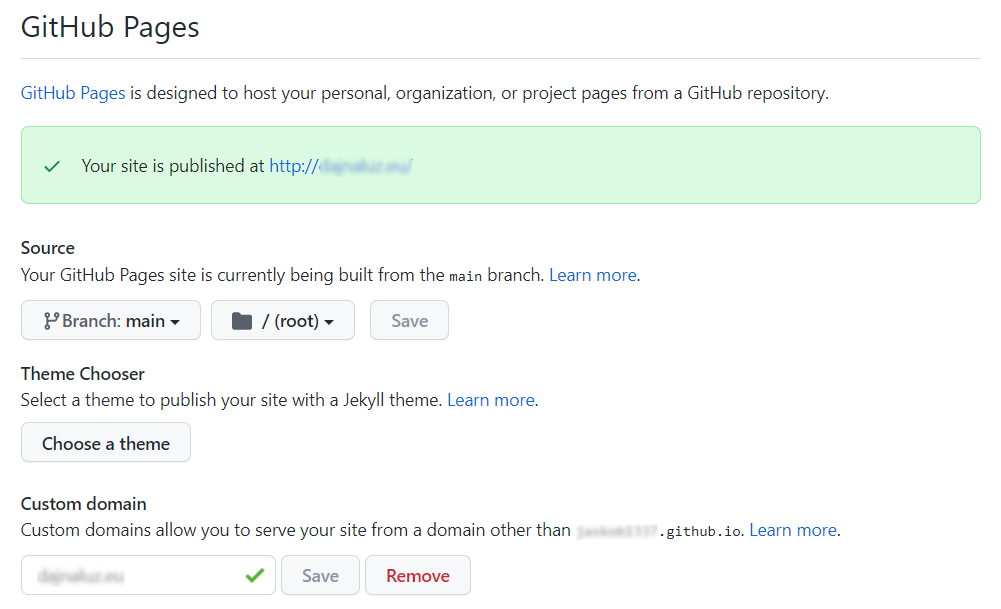Viewport: 1001px width, 609px height.
Task: Open the published site URL link
Action: 341,166
